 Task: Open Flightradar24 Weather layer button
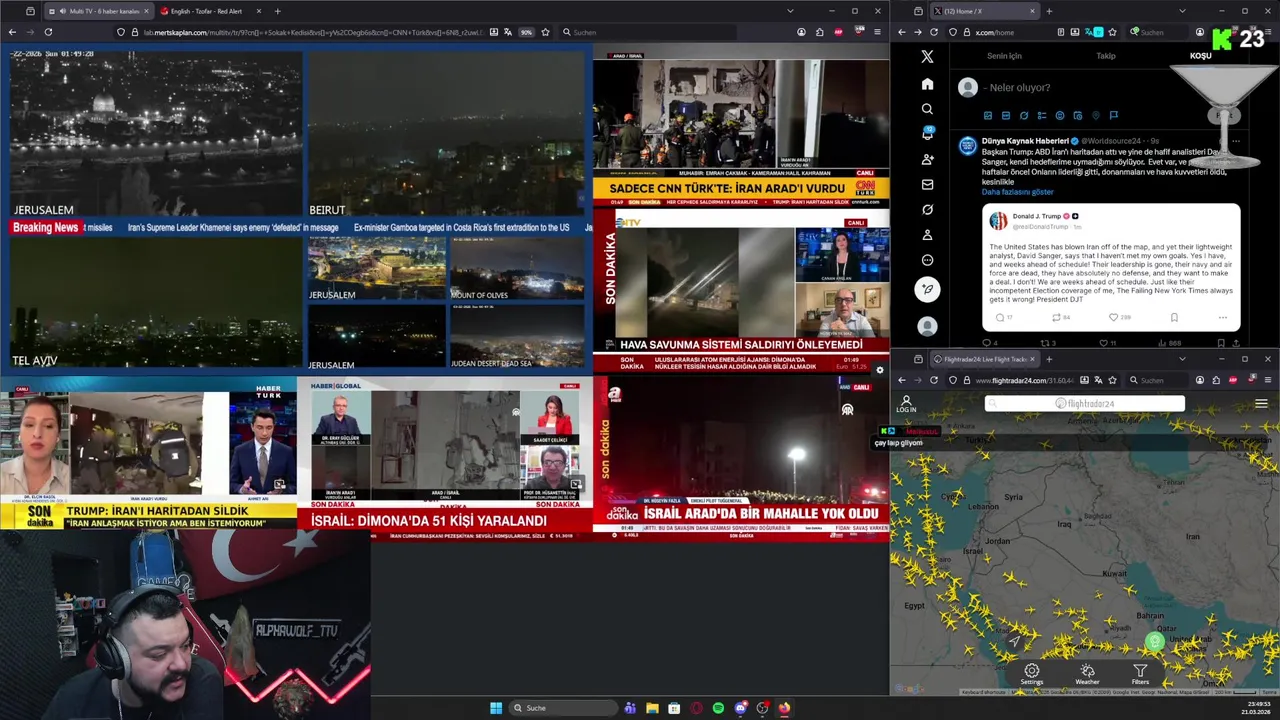1087,674
